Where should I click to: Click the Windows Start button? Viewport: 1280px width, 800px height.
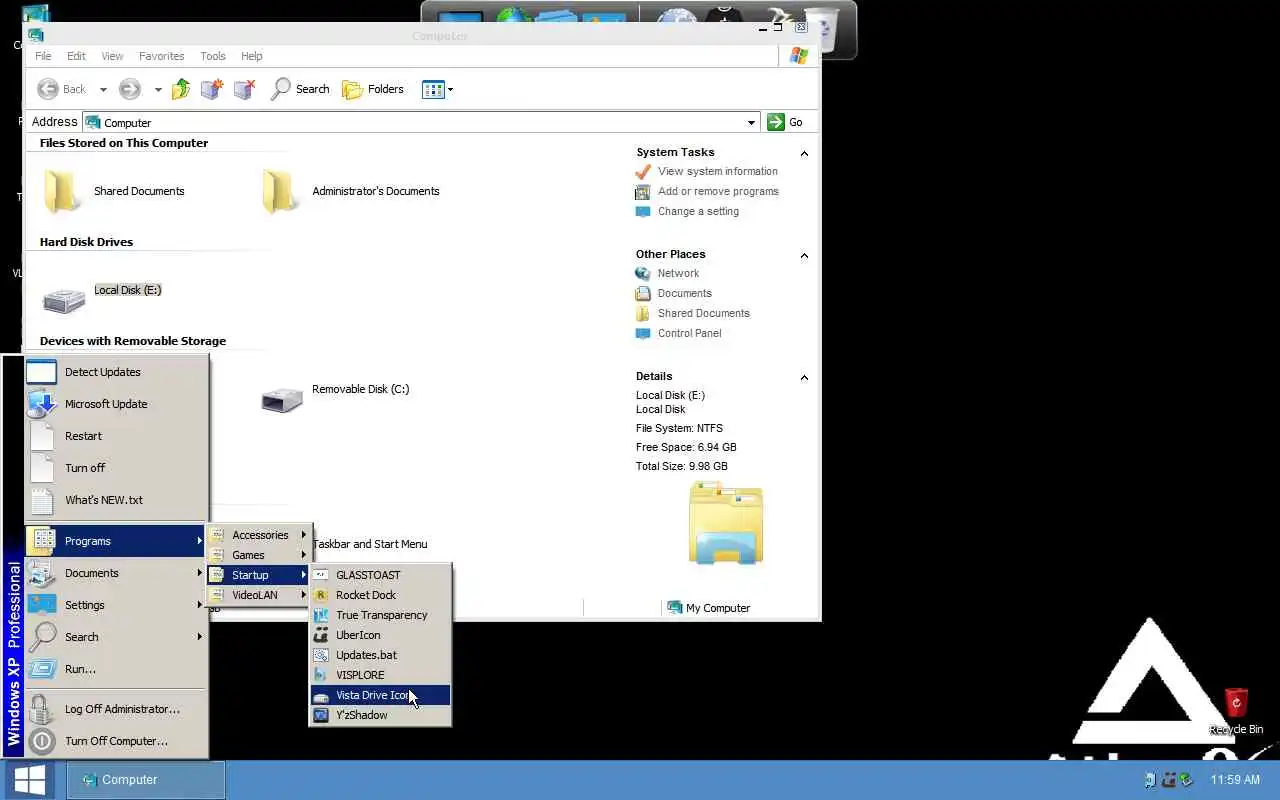point(29,780)
